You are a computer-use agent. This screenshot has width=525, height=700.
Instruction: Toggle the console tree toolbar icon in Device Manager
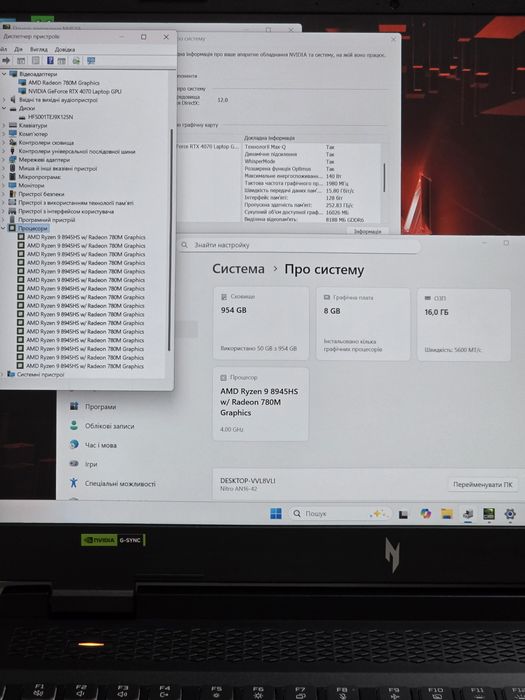click(21, 60)
